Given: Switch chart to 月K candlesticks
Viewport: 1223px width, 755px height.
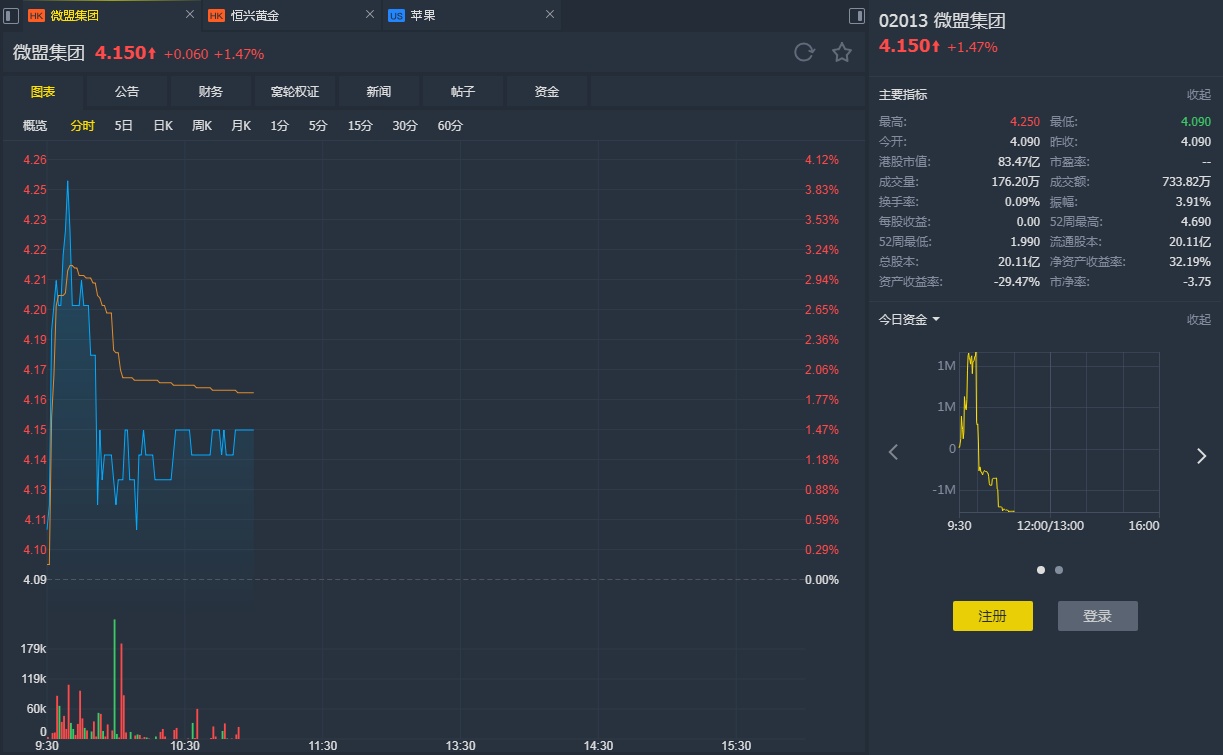Looking at the screenshot, I should (x=241, y=126).
